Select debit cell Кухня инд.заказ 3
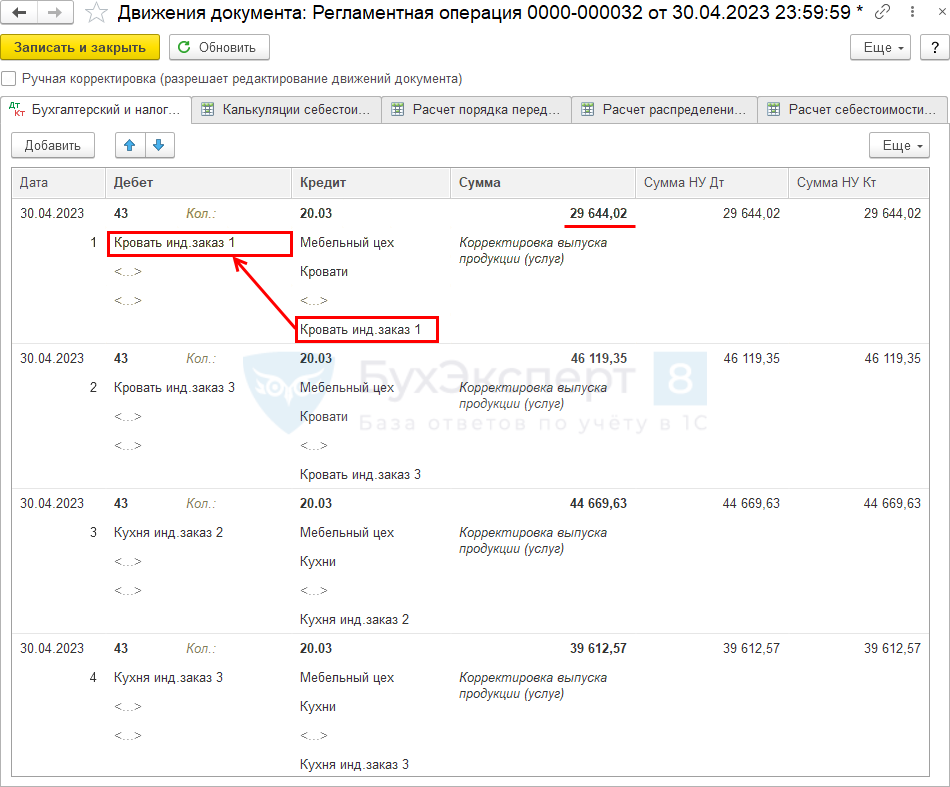Screen dimensions: 950x787 168,677
